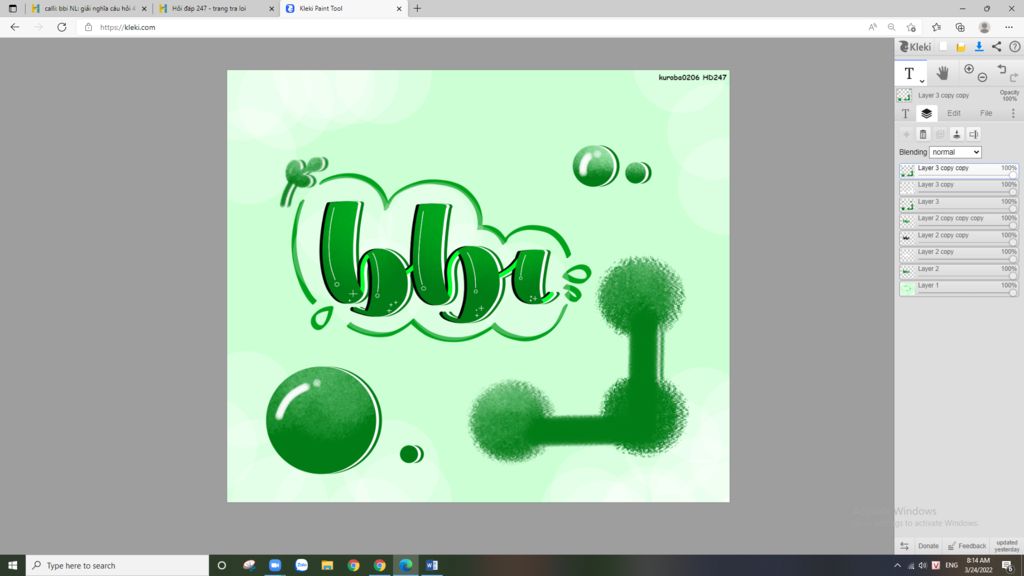
Task: Select the 'Layer 3 copy copy' layer row
Action: click(x=959, y=170)
